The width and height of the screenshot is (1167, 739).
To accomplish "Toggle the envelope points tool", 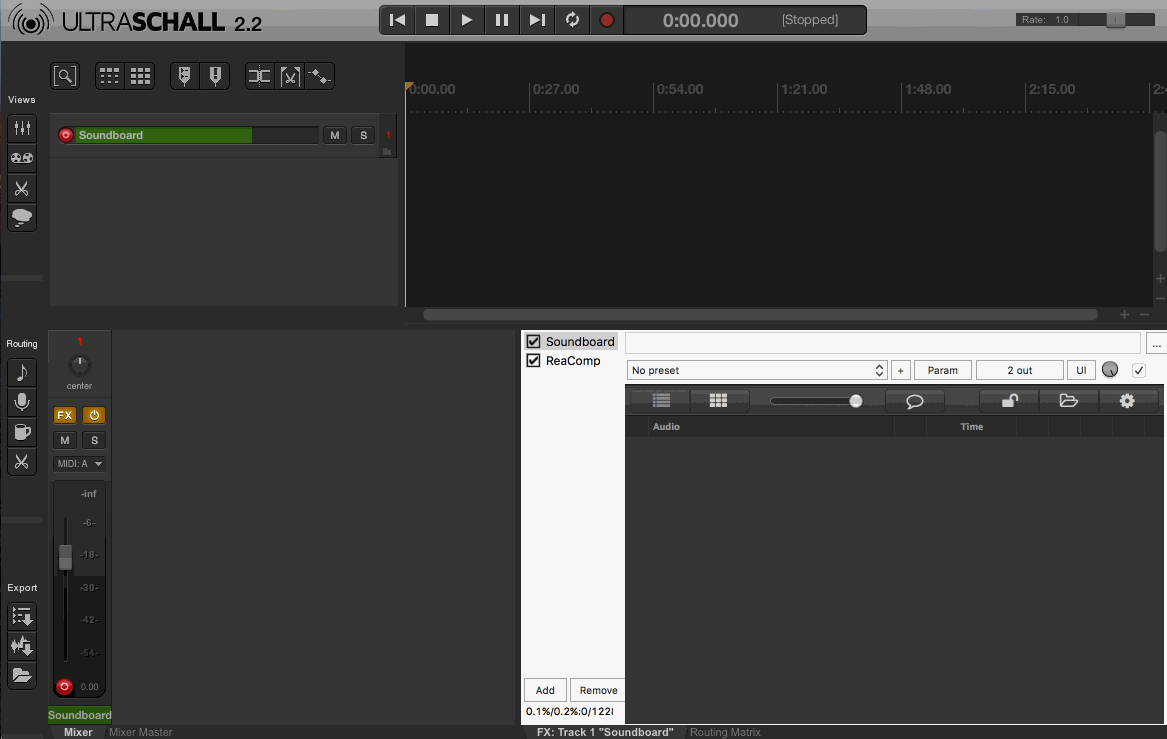I will tap(319, 76).
